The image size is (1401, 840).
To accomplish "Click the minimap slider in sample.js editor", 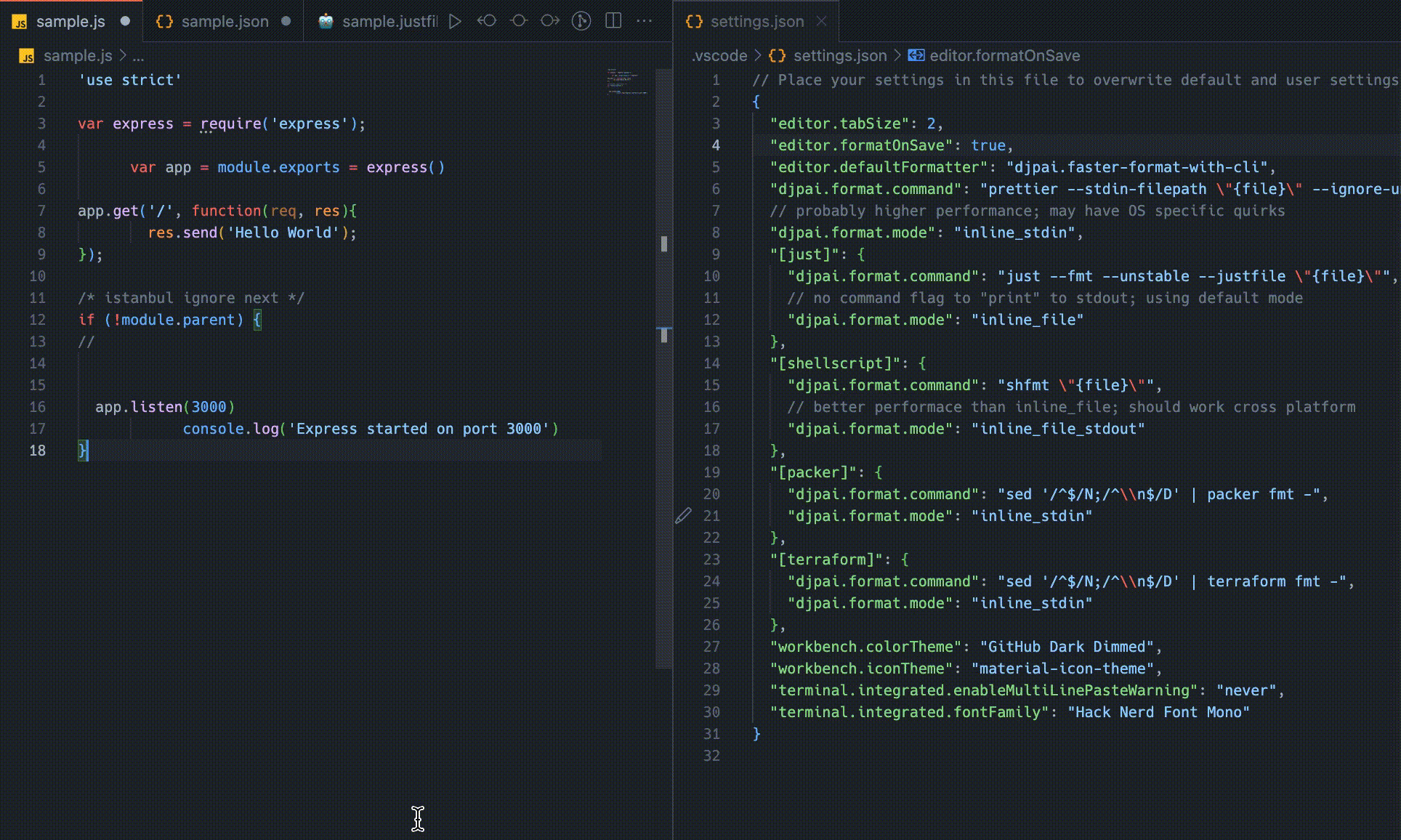I will click(x=628, y=81).
